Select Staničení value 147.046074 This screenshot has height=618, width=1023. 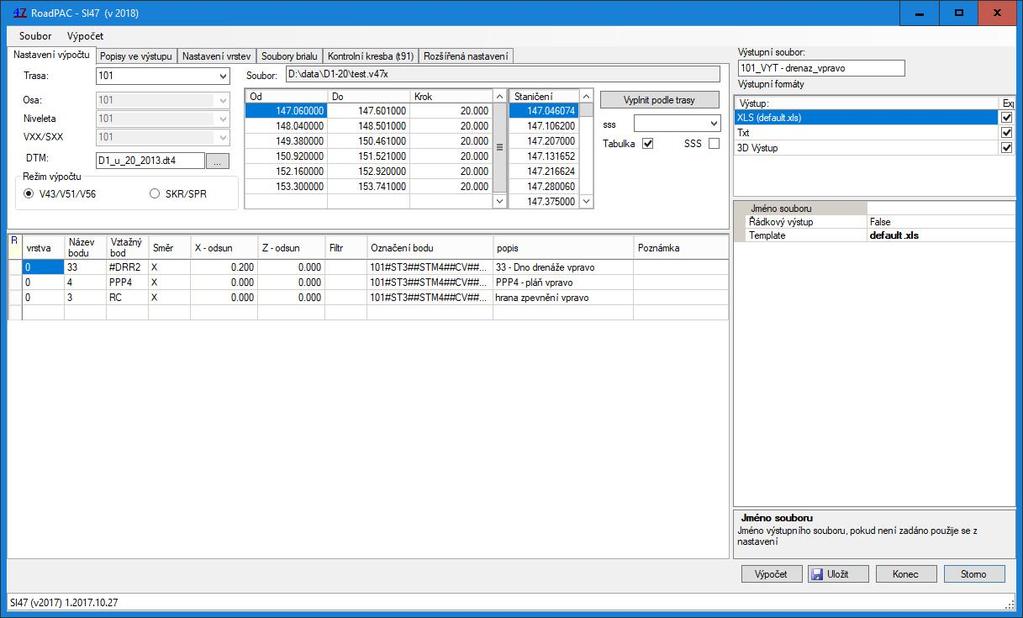pos(544,111)
